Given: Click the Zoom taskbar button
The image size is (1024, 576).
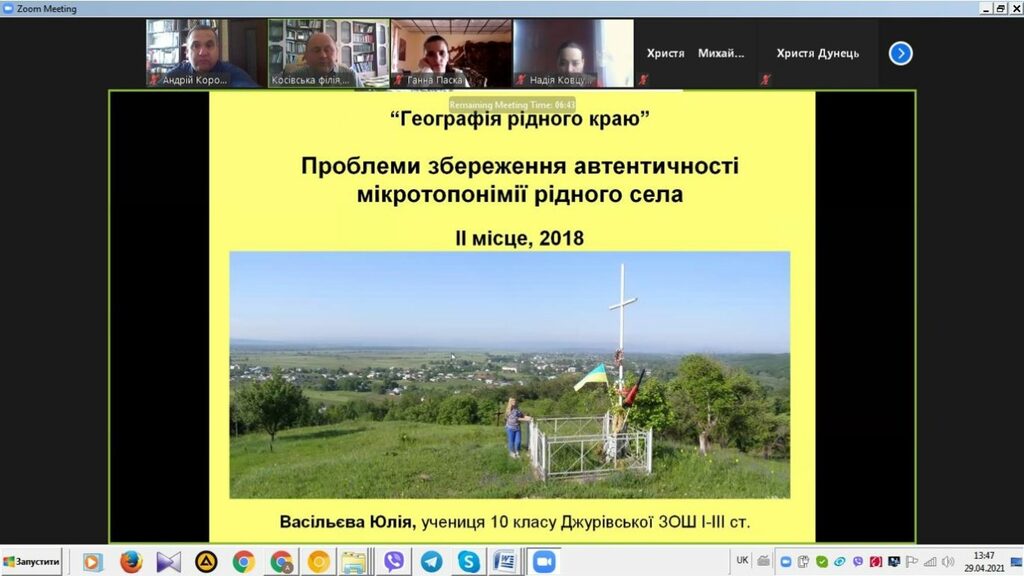Looking at the screenshot, I should (x=544, y=561).
